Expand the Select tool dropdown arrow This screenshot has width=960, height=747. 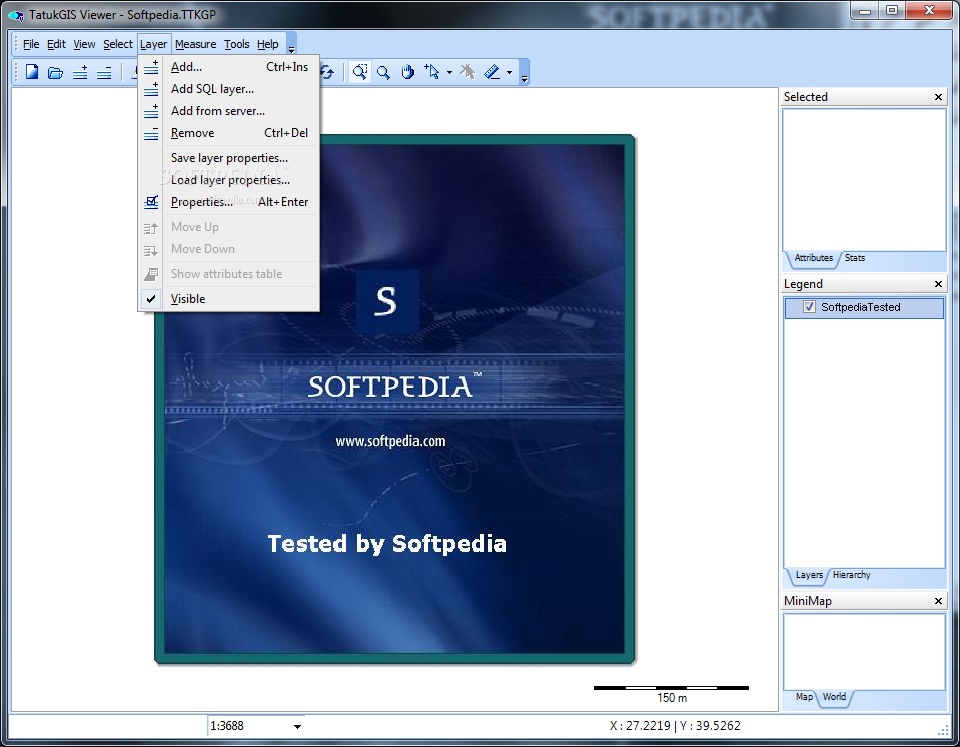[x=449, y=73]
